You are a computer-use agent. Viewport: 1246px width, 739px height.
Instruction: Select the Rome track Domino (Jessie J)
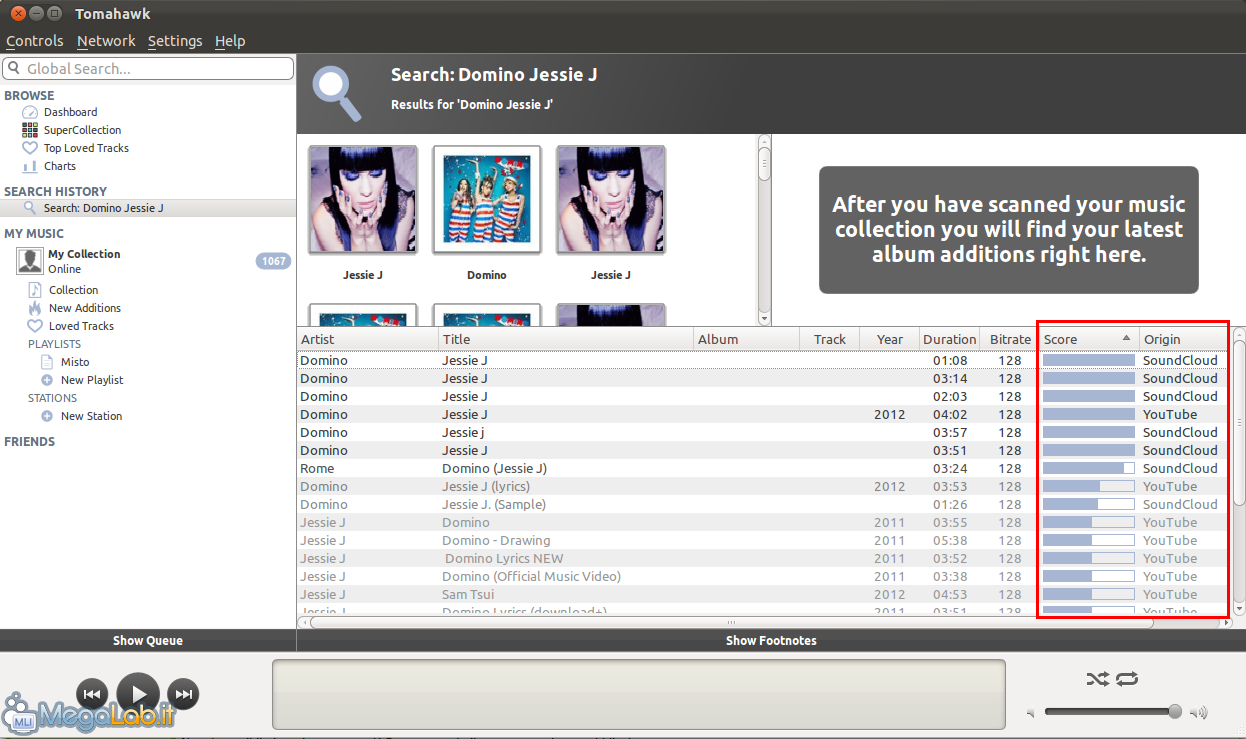[x=764, y=468]
